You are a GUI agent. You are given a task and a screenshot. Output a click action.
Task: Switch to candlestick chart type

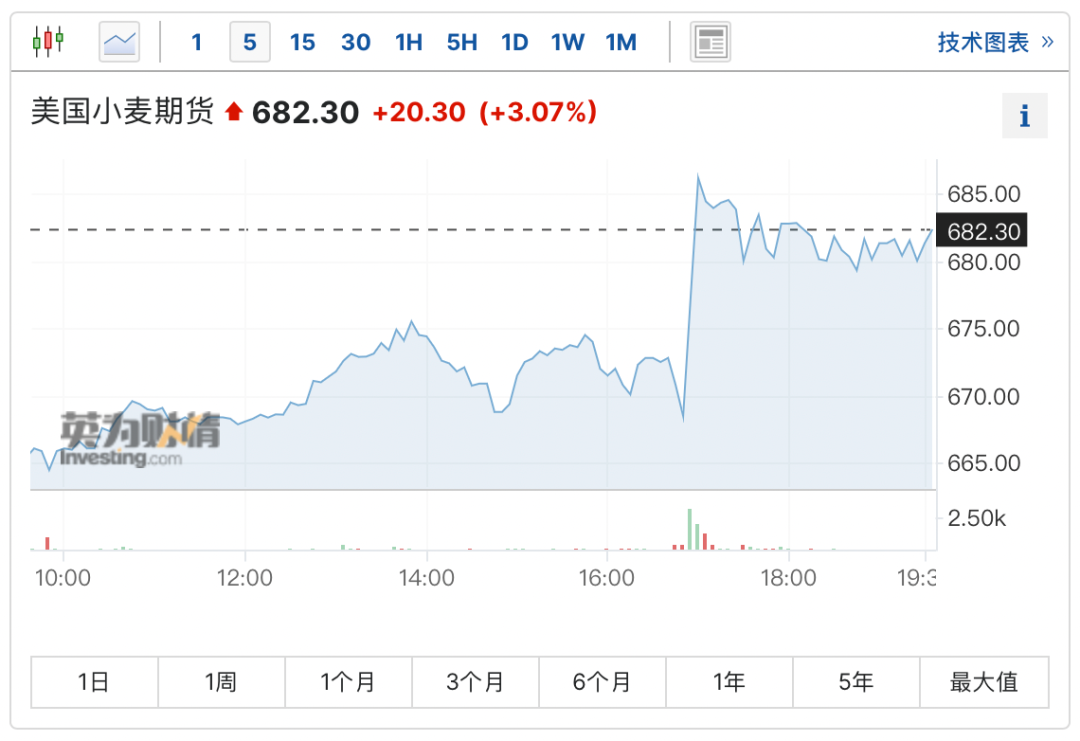click(48, 42)
